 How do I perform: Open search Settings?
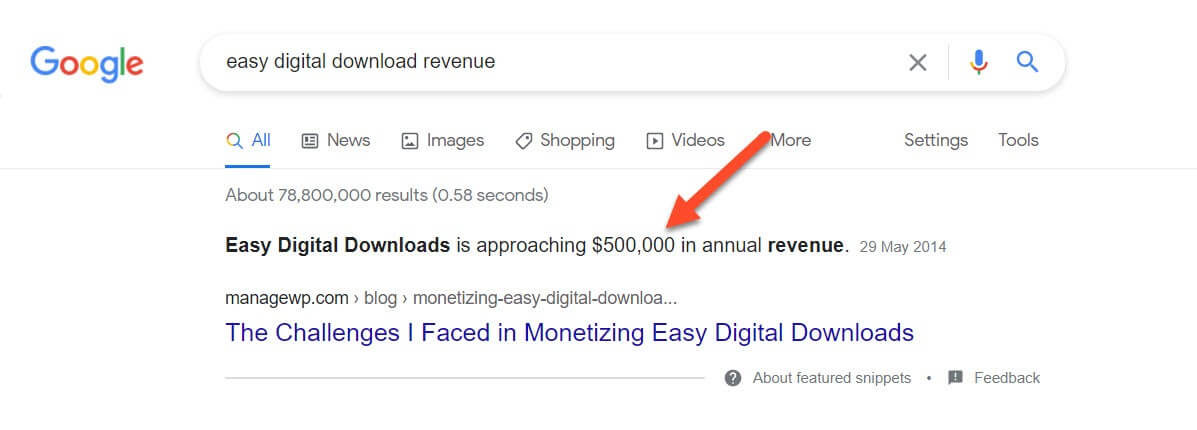936,141
